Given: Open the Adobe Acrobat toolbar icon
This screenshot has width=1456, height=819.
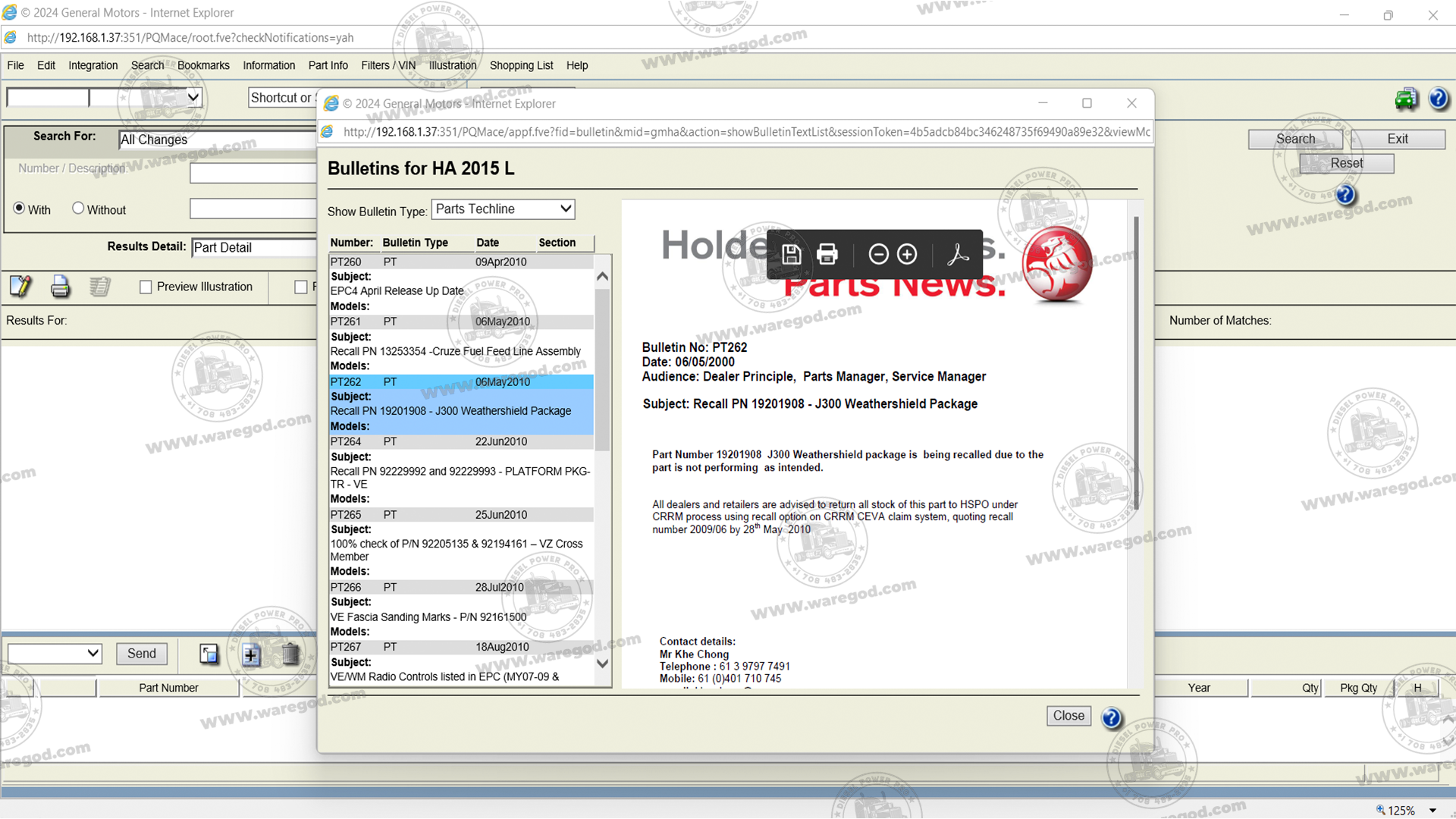Looking at the screenshot, I should pos(958,255).
